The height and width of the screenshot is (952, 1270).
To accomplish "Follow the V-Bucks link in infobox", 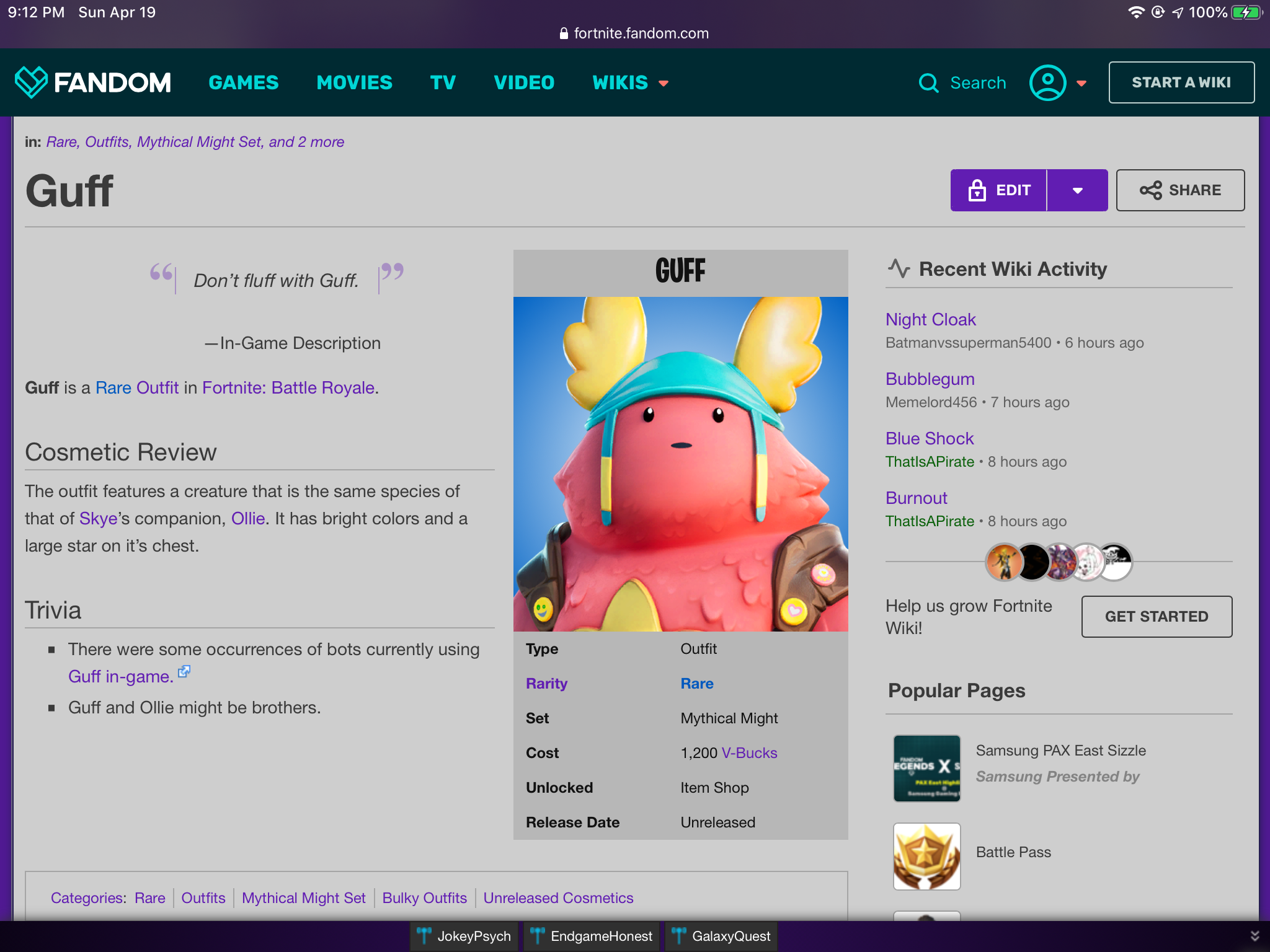I will click(x=749, y=753).
